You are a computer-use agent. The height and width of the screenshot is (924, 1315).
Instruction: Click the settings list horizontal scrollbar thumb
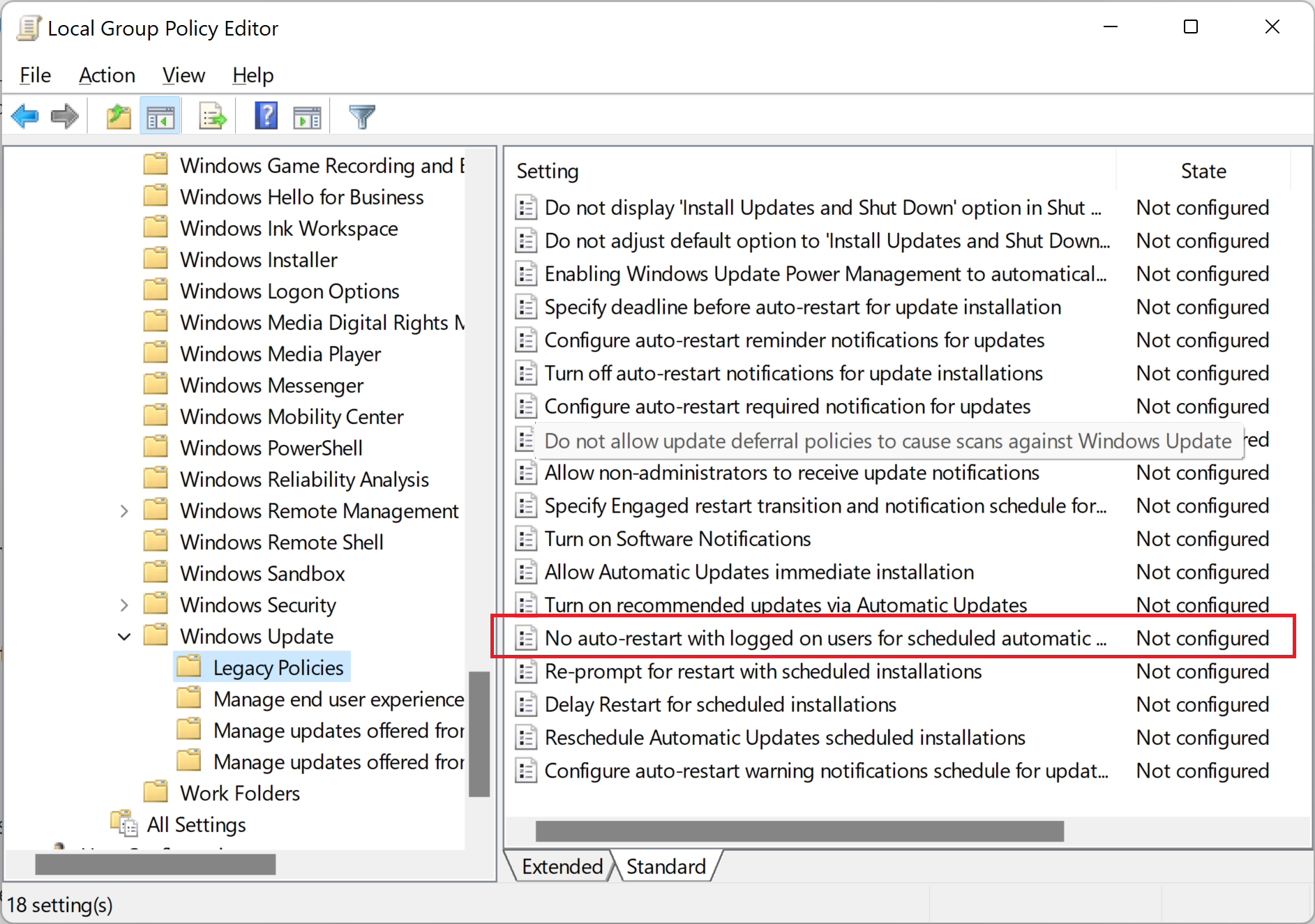(799, 831)
